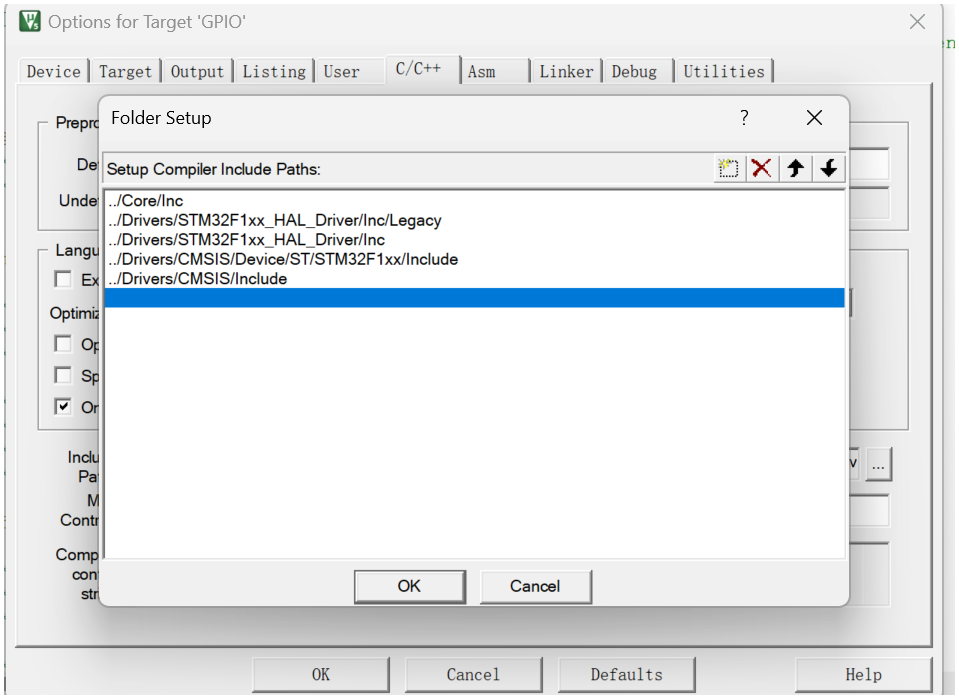Click the highlighted empty new path row

(475, 298)
